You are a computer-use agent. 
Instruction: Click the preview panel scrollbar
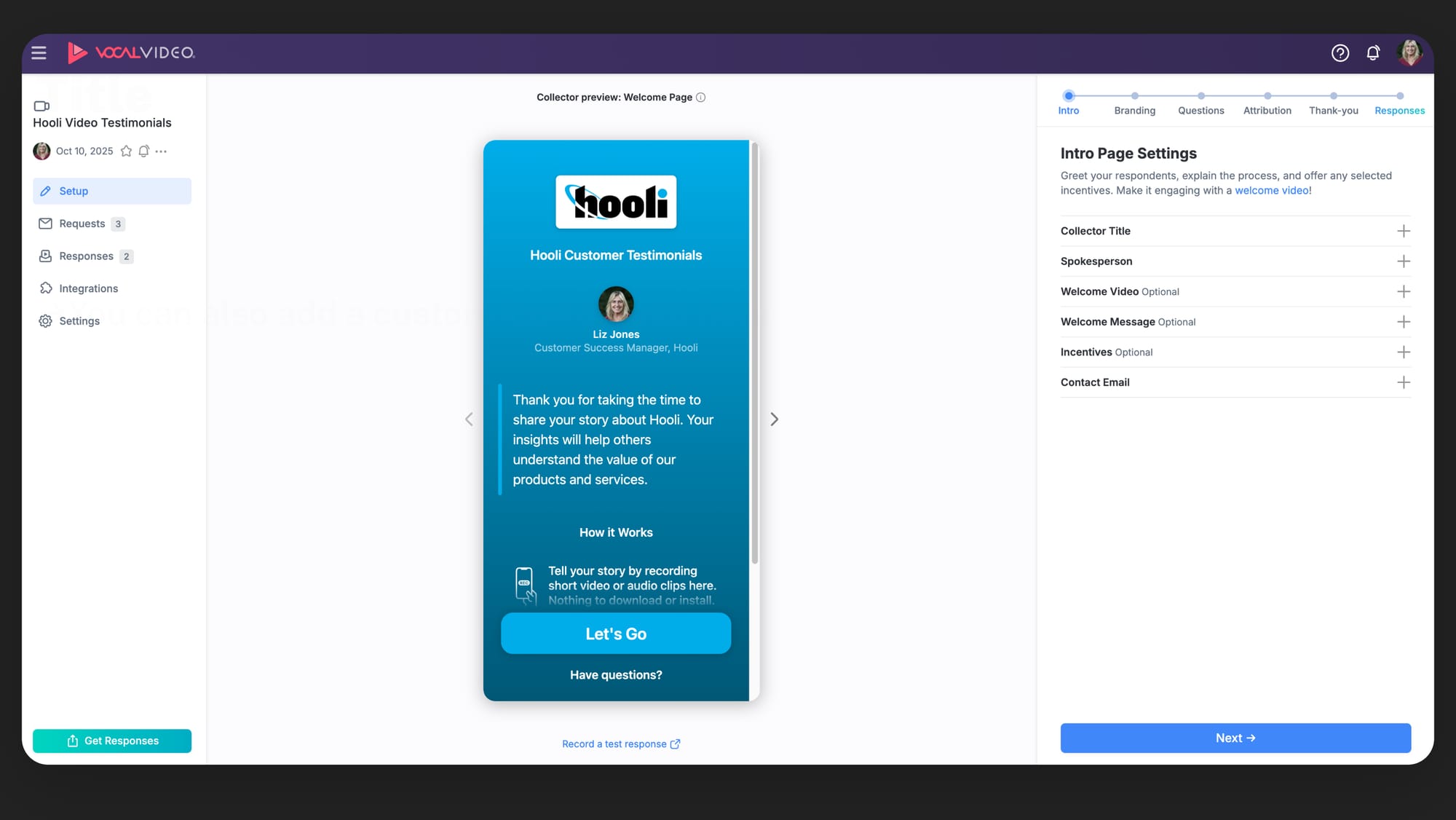click(754, 354)
